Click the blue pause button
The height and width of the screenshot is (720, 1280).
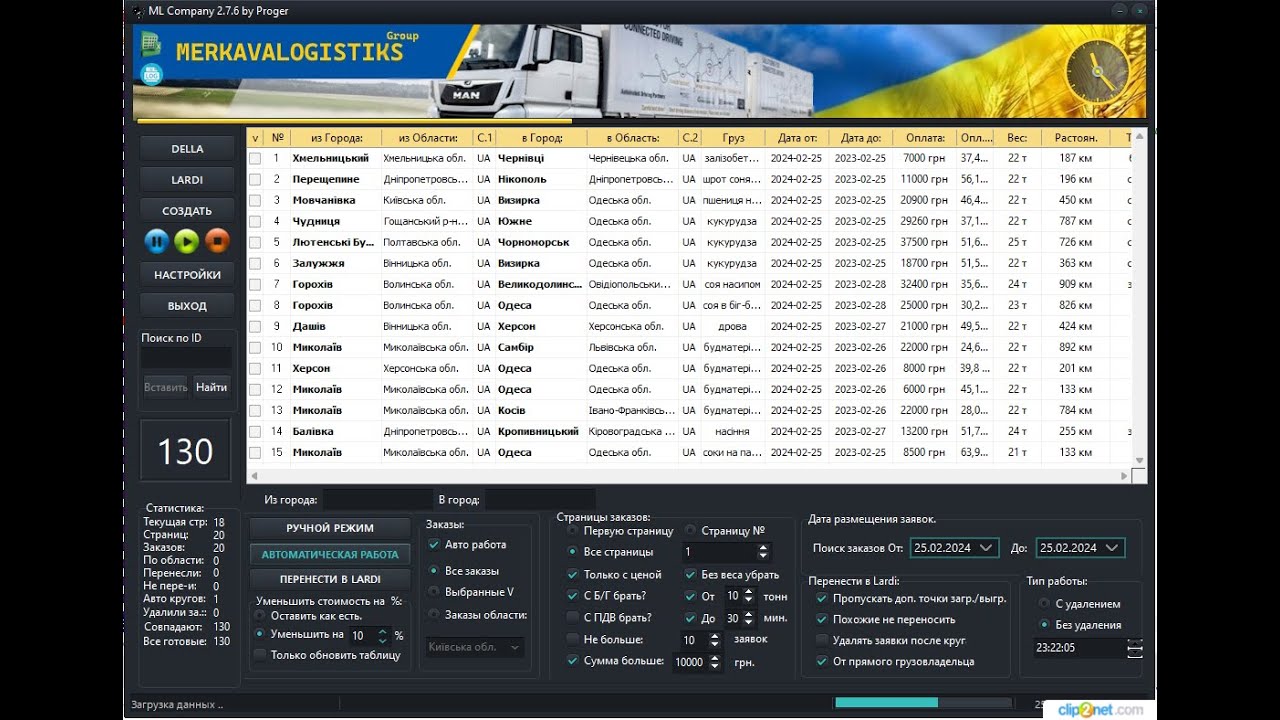click(157, 241)
